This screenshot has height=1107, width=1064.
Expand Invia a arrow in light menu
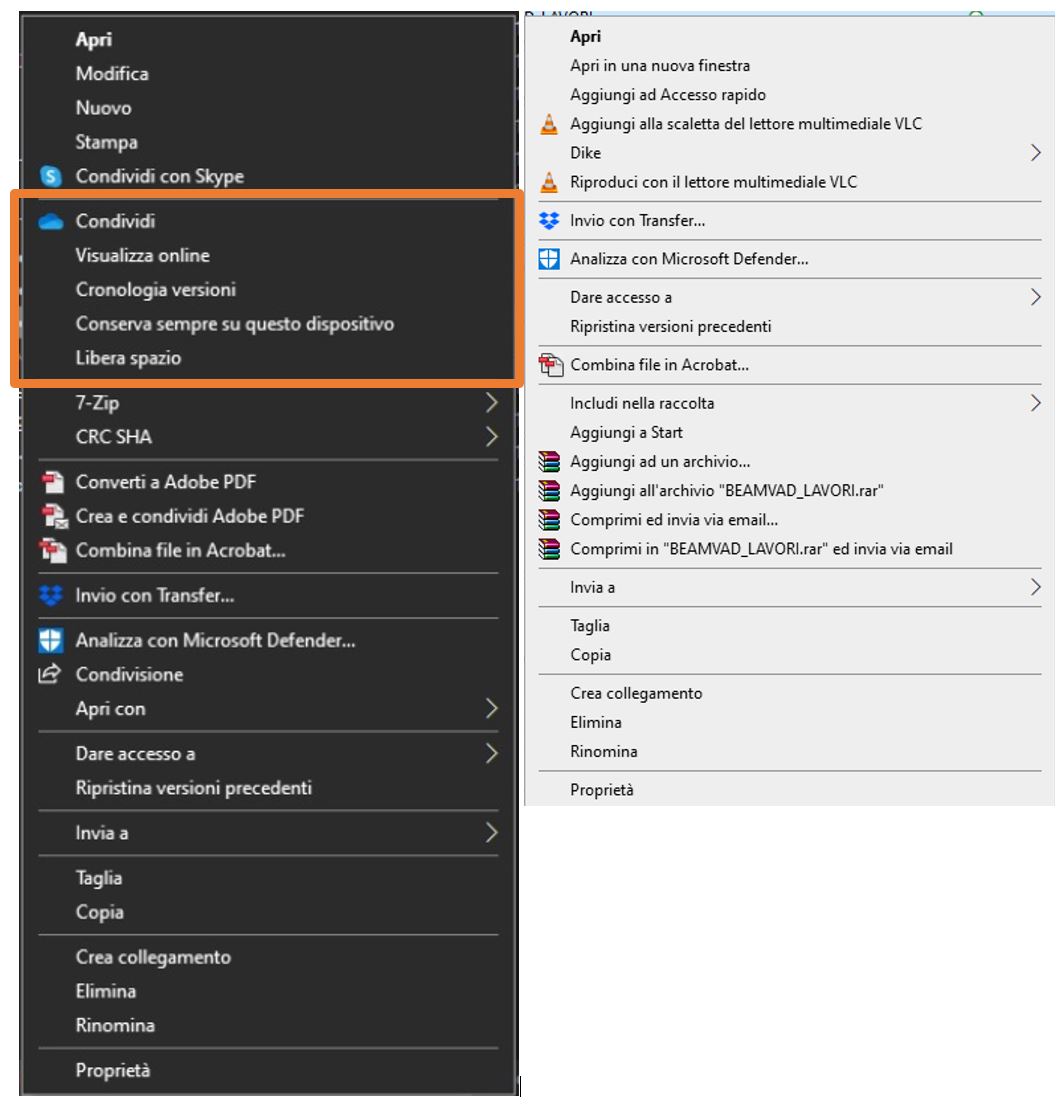(1035, 587)
